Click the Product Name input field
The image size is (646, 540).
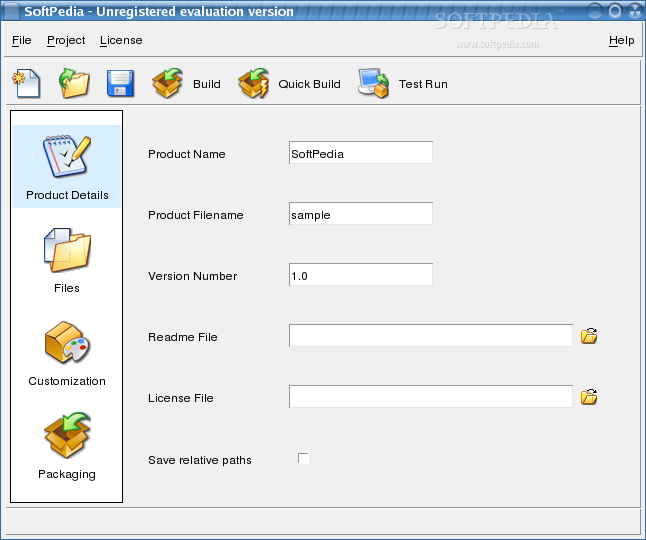(361, 153)
